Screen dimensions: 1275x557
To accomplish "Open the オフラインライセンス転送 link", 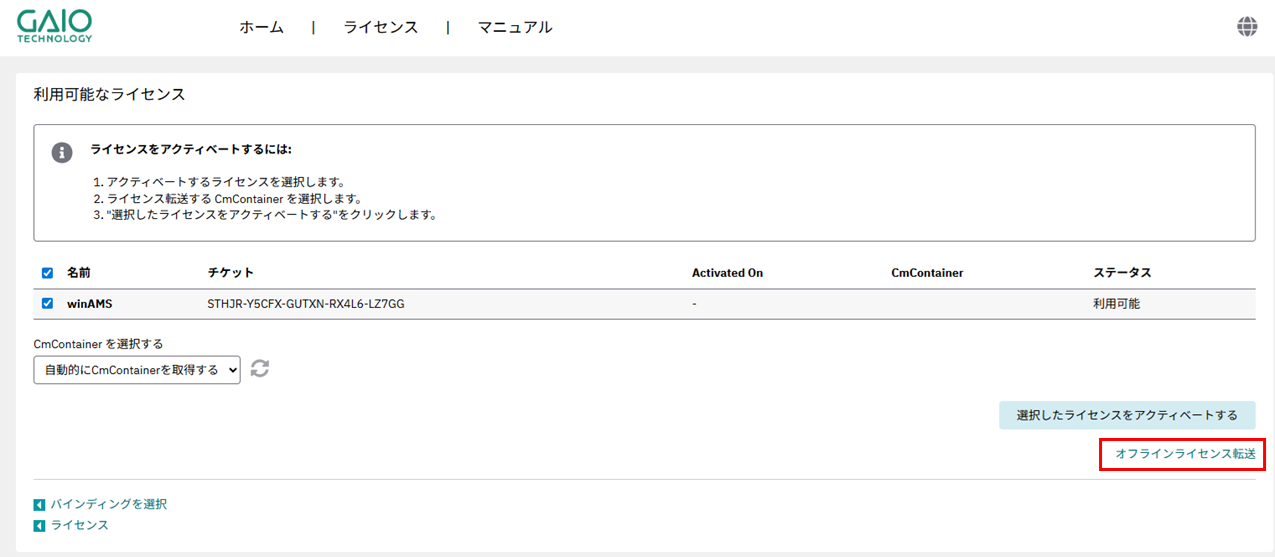I will [1184, 454].
